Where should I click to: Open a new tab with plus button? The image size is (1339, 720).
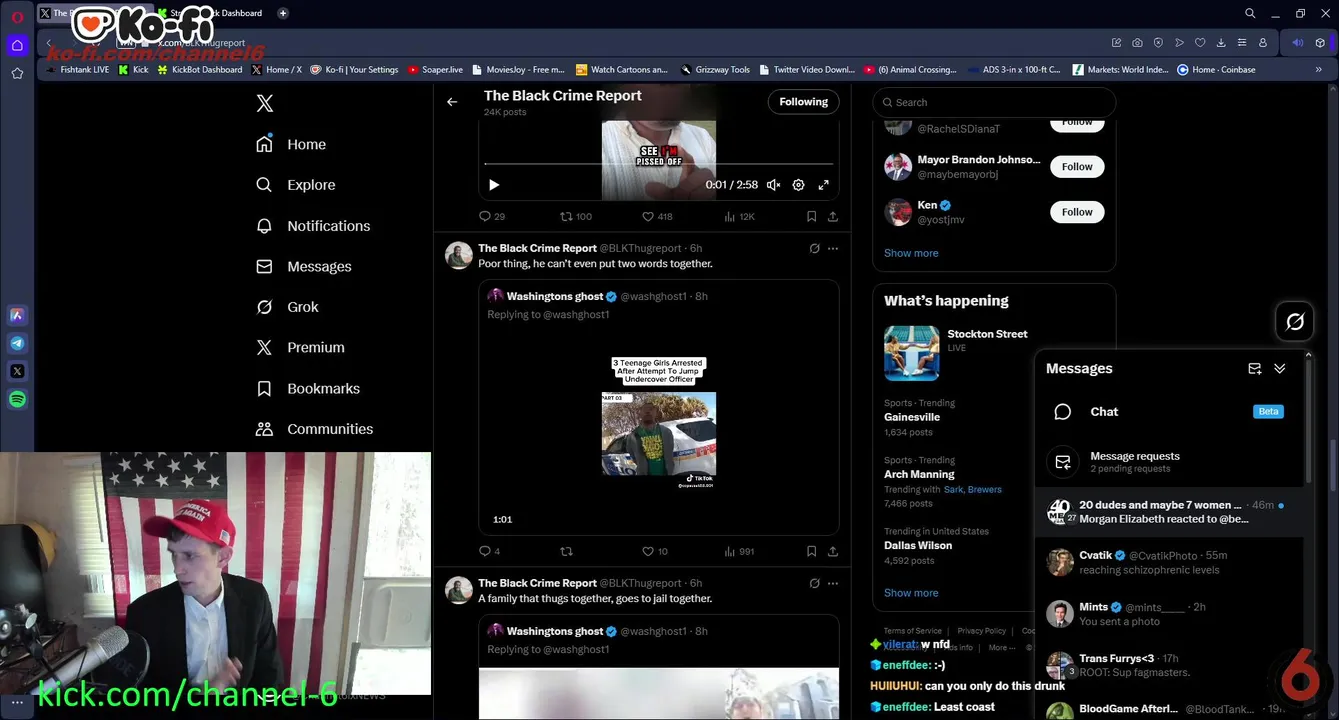283,13
